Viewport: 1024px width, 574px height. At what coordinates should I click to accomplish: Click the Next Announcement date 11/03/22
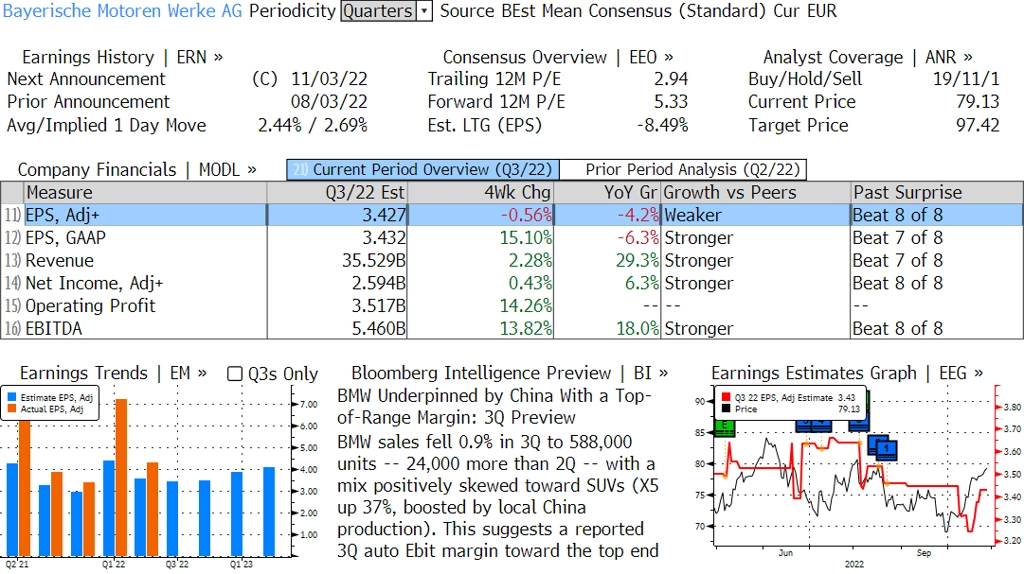tap(329, 79)
